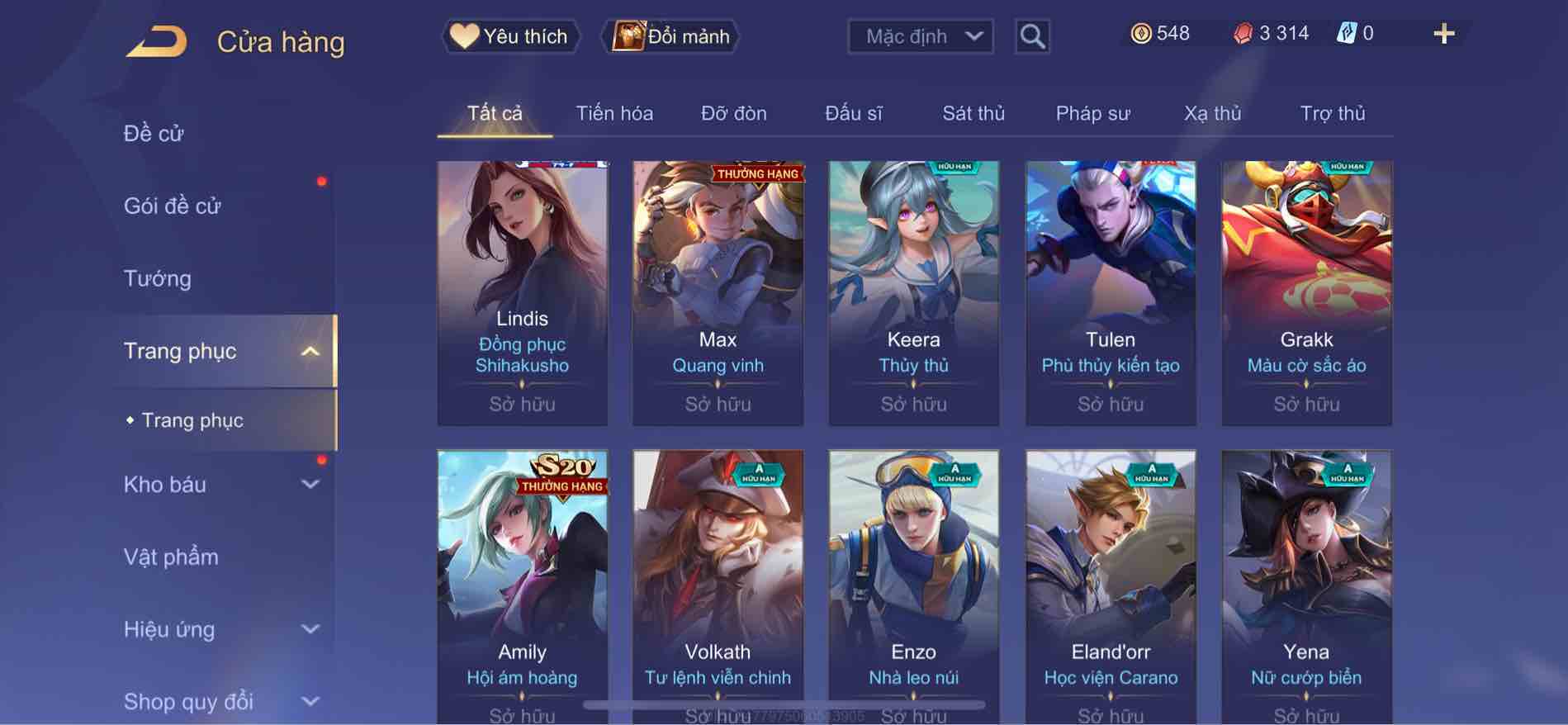Open the Mặc định sort dropdown

pyautogui.click(x=921, y=37)
